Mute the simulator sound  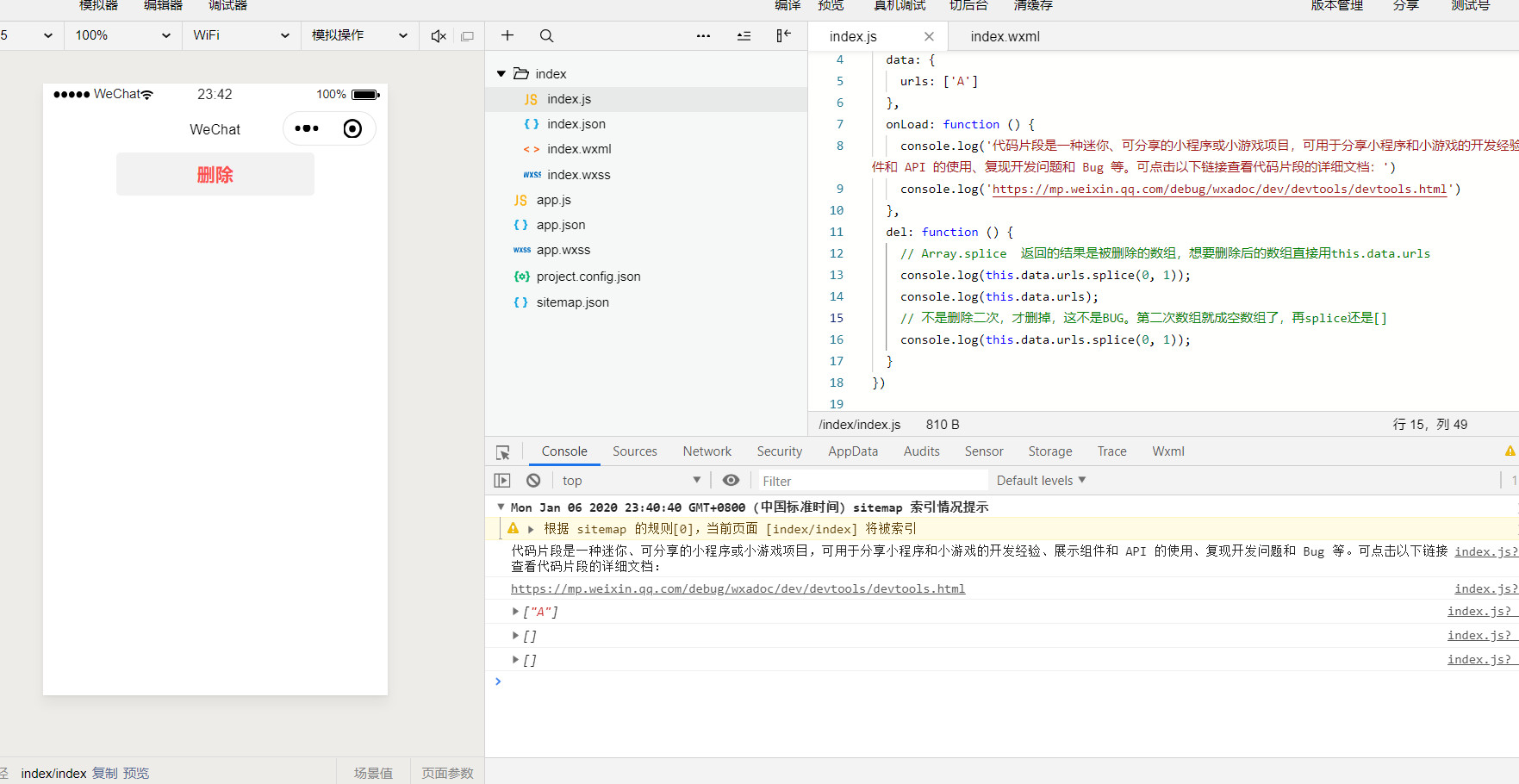(439, 36)
